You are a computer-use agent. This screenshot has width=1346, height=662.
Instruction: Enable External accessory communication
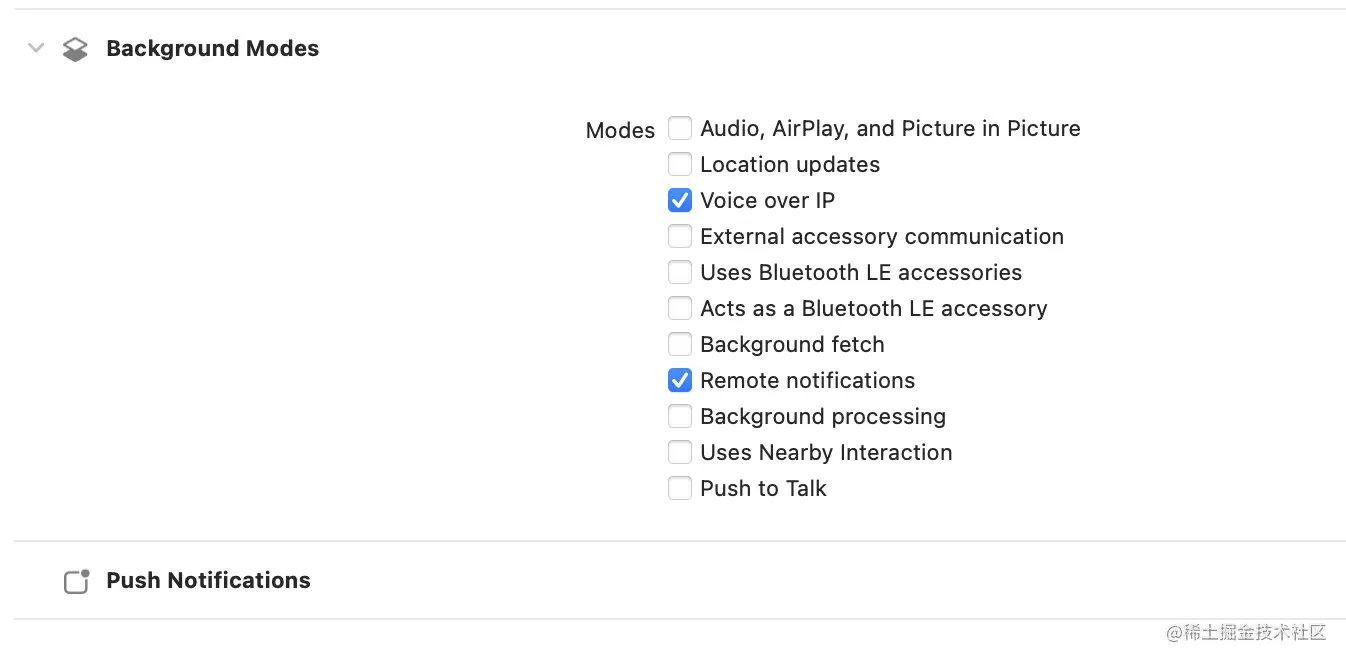(x=680, y=236)
